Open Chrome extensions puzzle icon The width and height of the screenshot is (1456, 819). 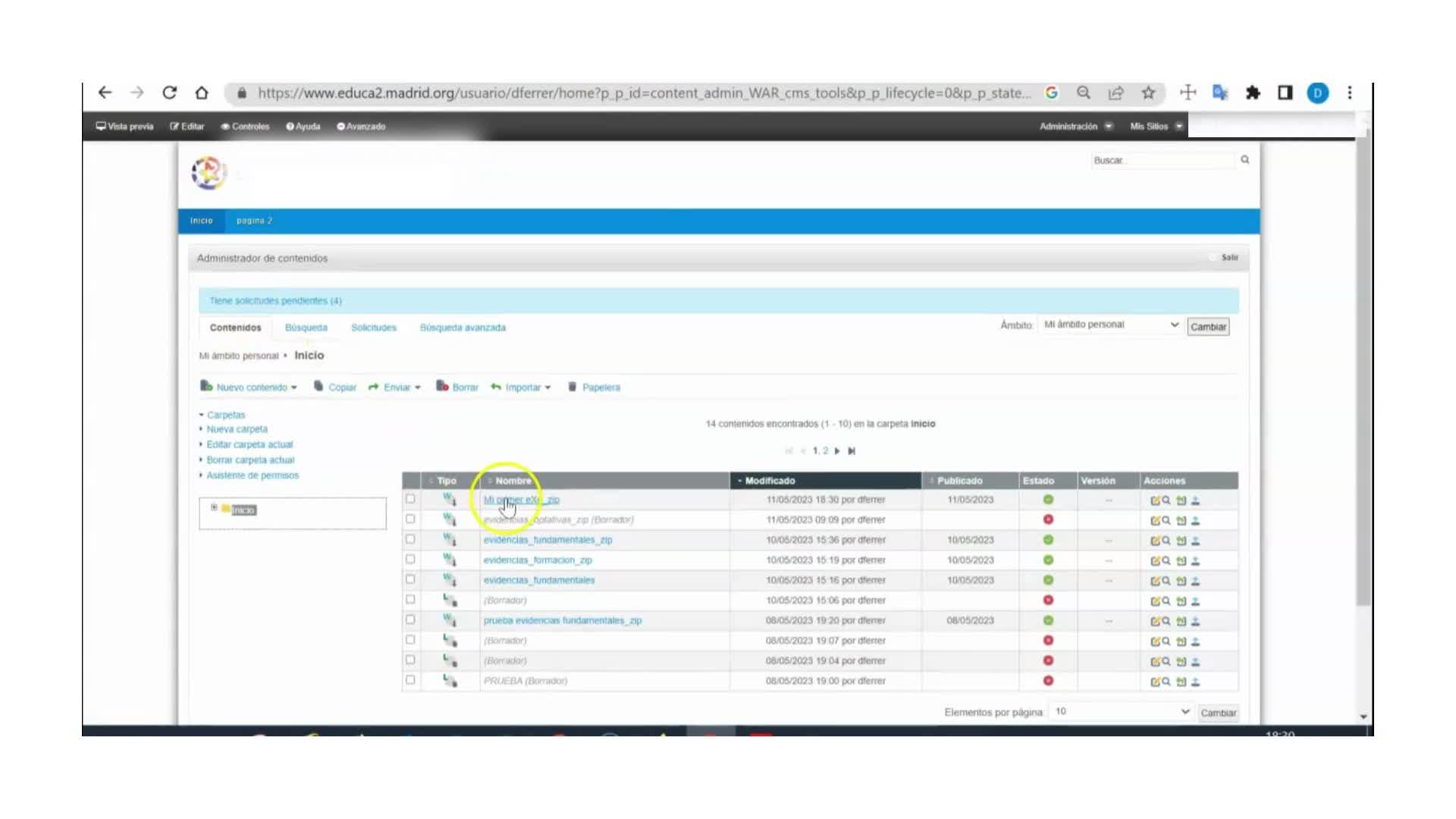[x=1252, y=93]
